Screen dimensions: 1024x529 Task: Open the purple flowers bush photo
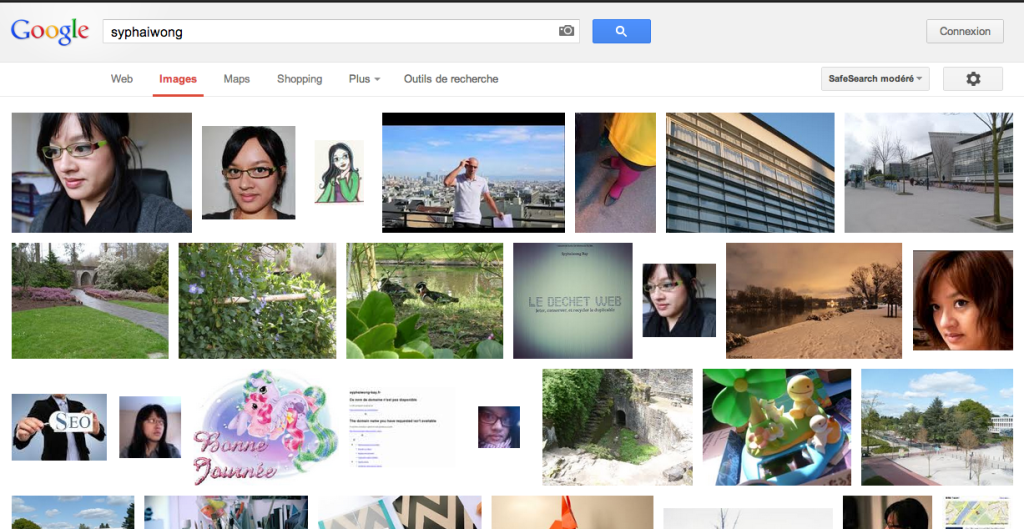point(257,300)
